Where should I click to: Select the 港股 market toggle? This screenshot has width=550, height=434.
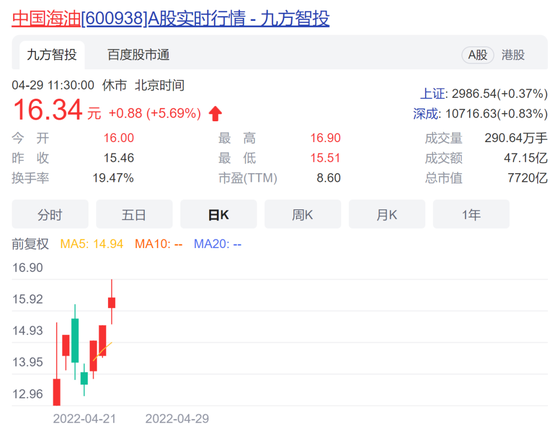[513, 55]
